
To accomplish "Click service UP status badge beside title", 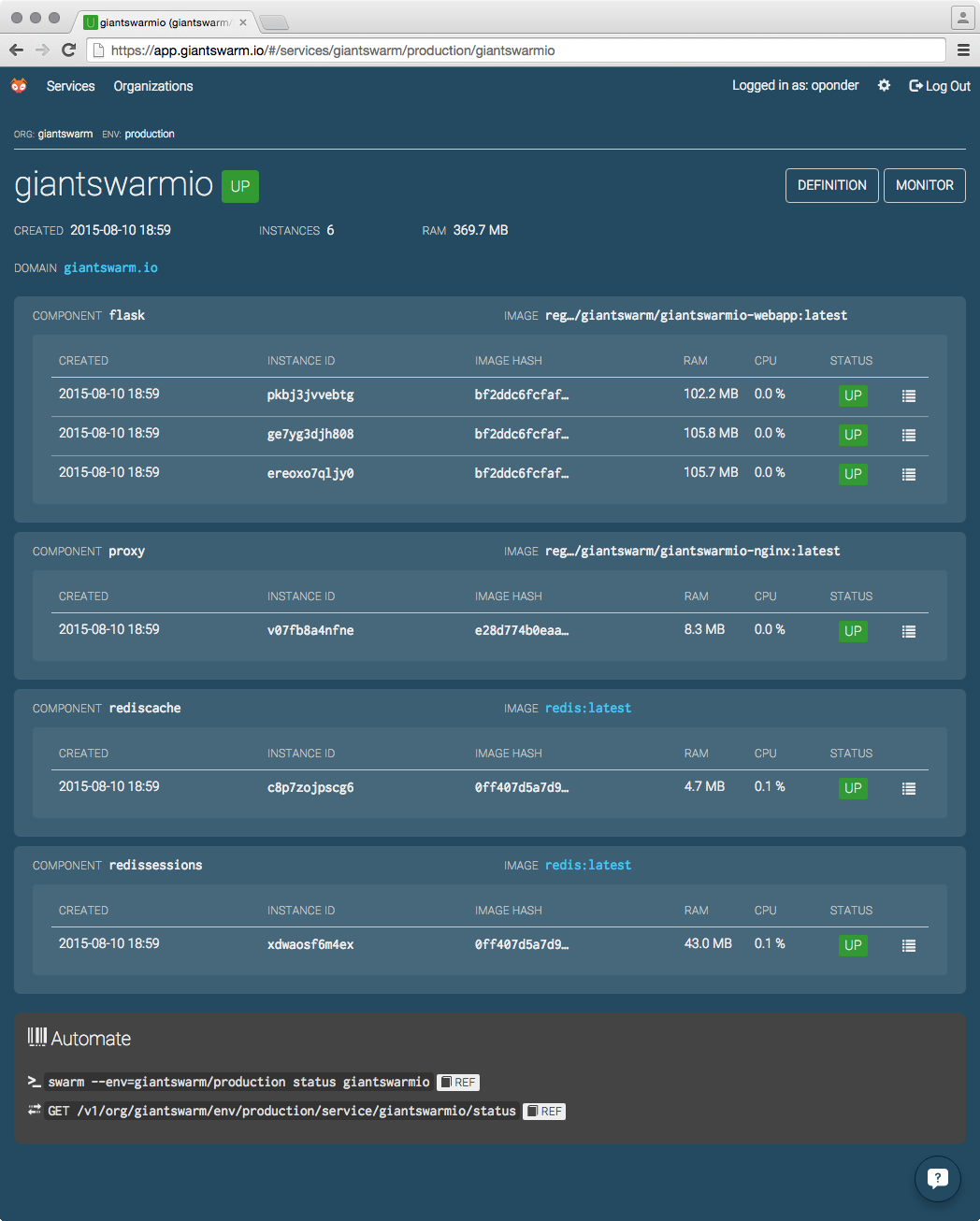I will [x=240, y=186].
